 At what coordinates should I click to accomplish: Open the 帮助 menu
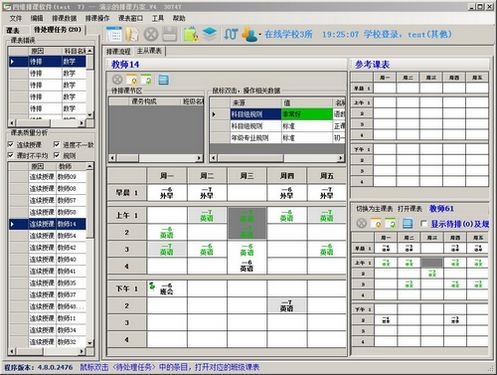(179, 18)
